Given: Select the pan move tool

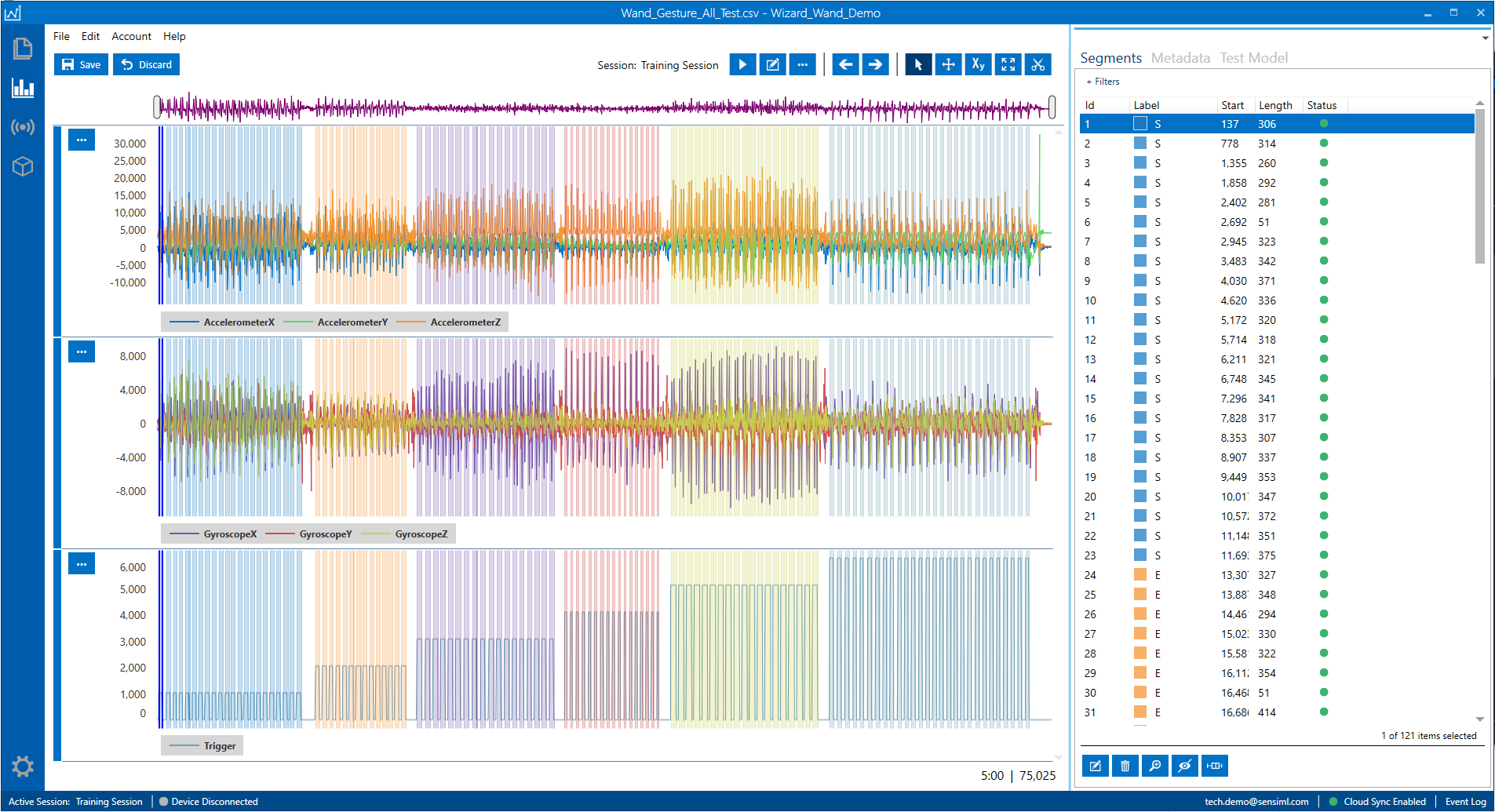Looking at the screenshot, I should pyautogui.click(x=948, y=64).
